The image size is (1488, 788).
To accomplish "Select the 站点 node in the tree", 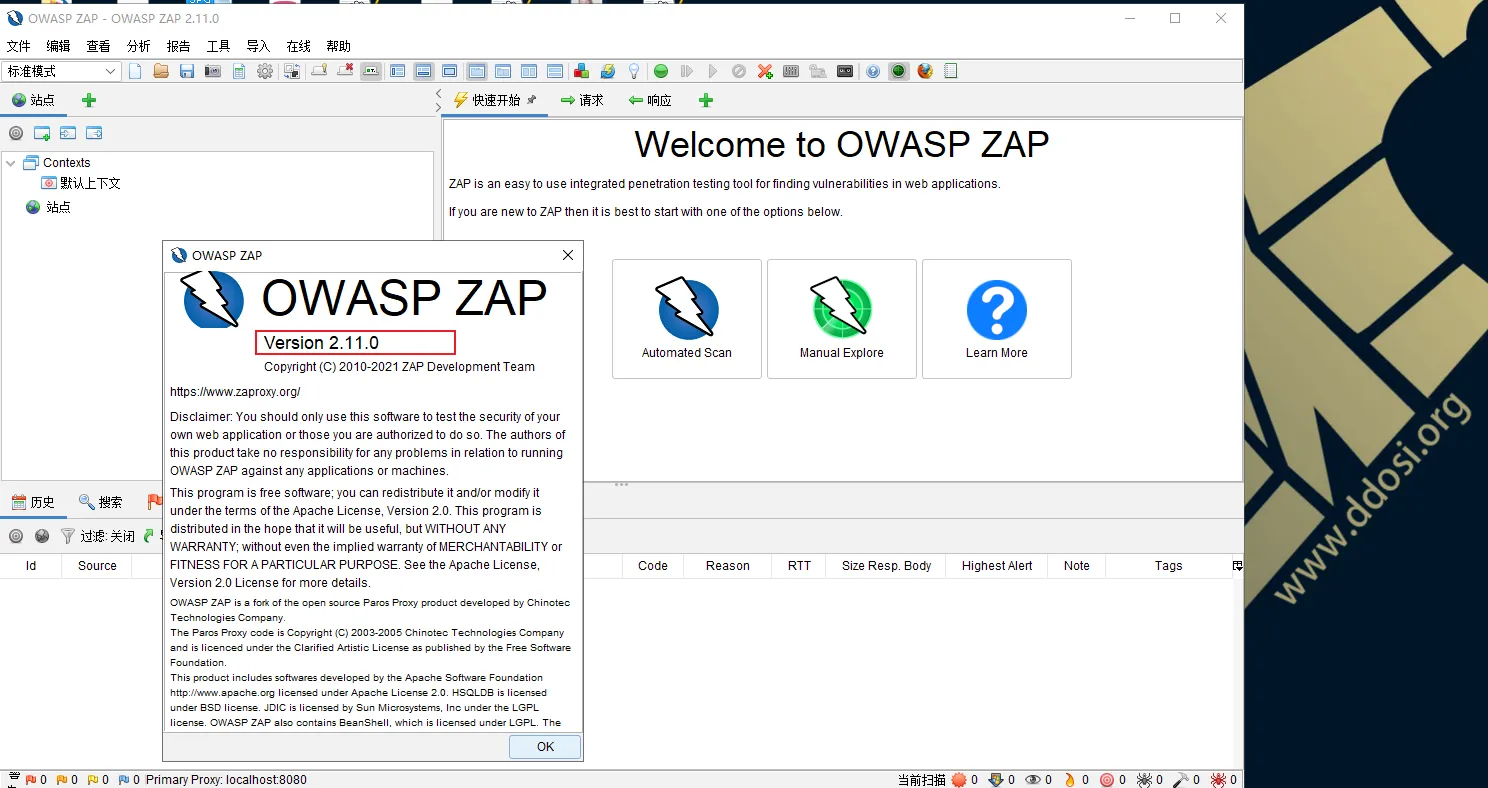I will (58, 207).
